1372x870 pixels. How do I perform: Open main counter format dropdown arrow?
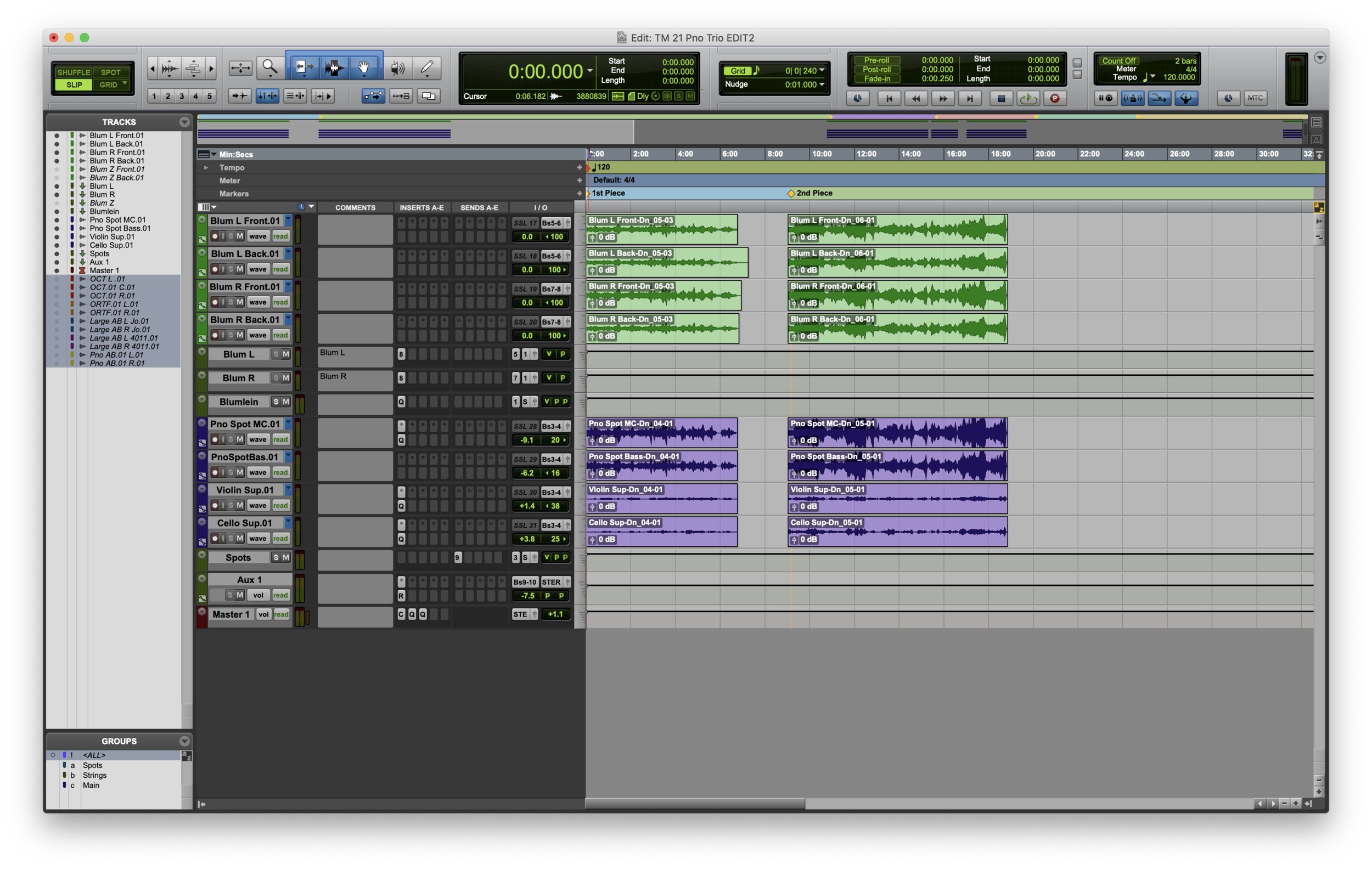pos(590,71)
